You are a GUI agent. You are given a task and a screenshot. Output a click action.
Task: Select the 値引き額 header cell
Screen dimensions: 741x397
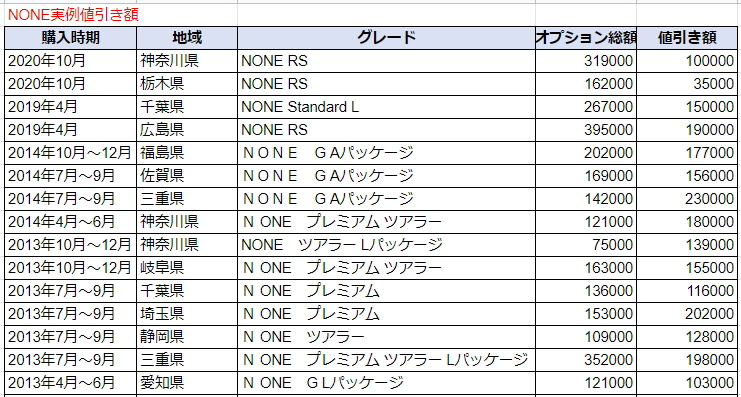[x=687, y=38]
